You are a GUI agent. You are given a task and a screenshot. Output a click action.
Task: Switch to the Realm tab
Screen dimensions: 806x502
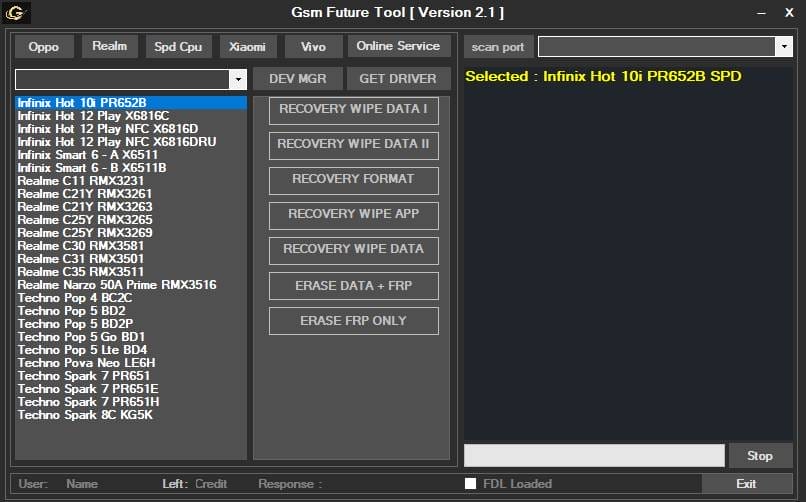pos(109,46)
